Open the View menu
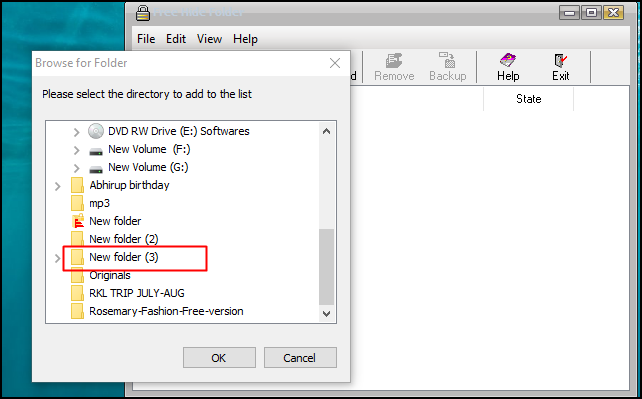The height and width of the screenshot is (399, 642). [x=209, y=39]
